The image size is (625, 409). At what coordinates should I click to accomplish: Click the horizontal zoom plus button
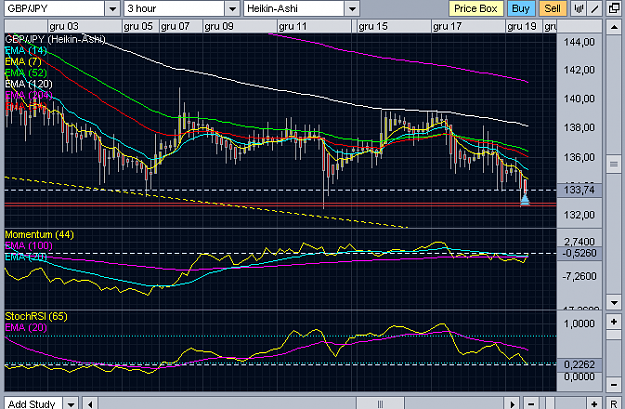pos(594,403)
